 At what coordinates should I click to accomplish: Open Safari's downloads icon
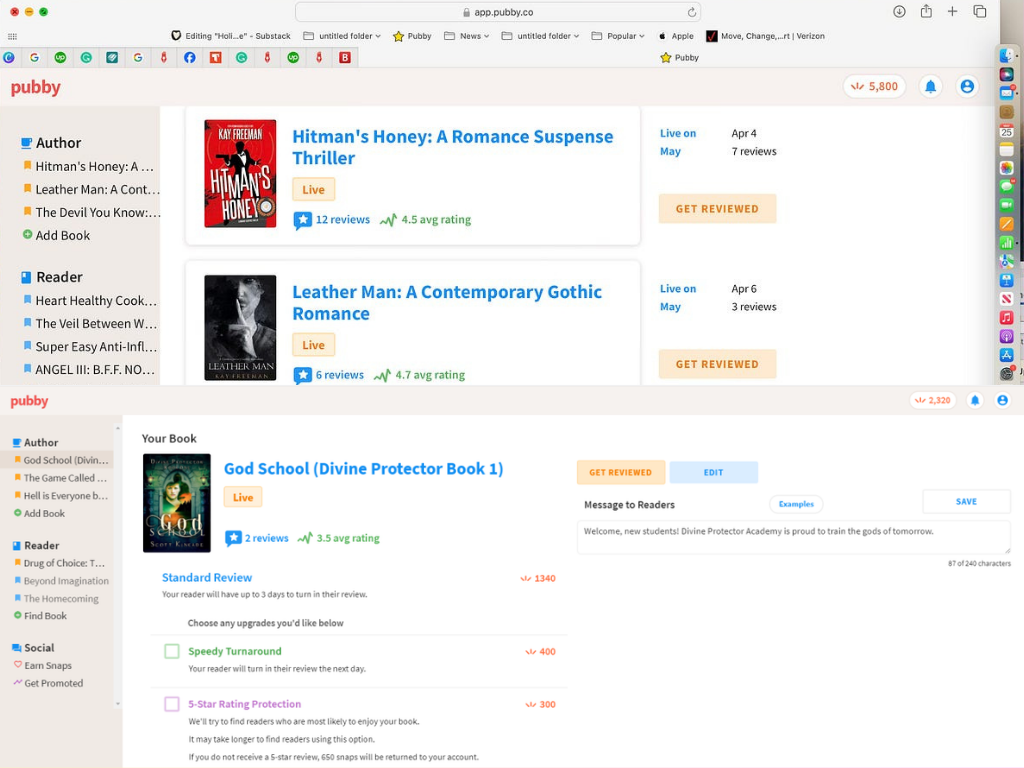899,12
